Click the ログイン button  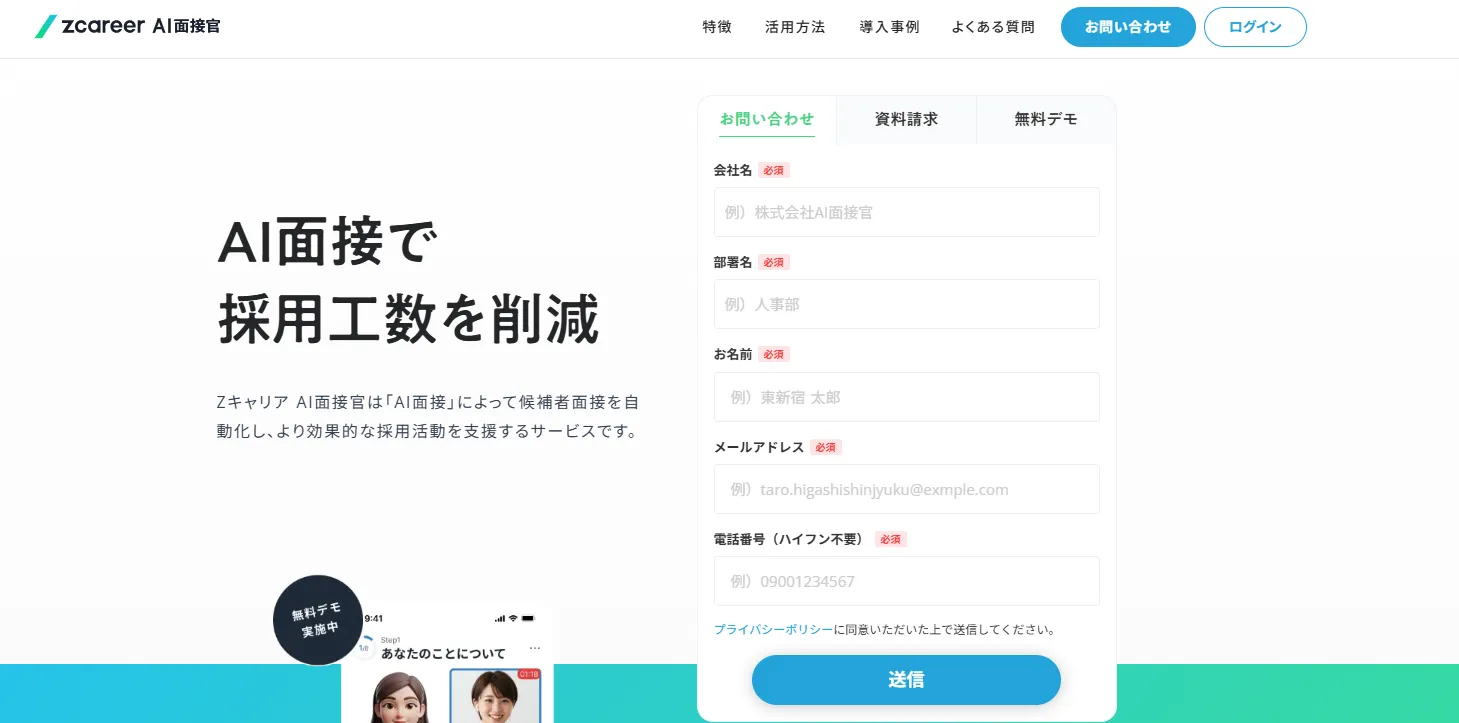(x=1255, y=27)
